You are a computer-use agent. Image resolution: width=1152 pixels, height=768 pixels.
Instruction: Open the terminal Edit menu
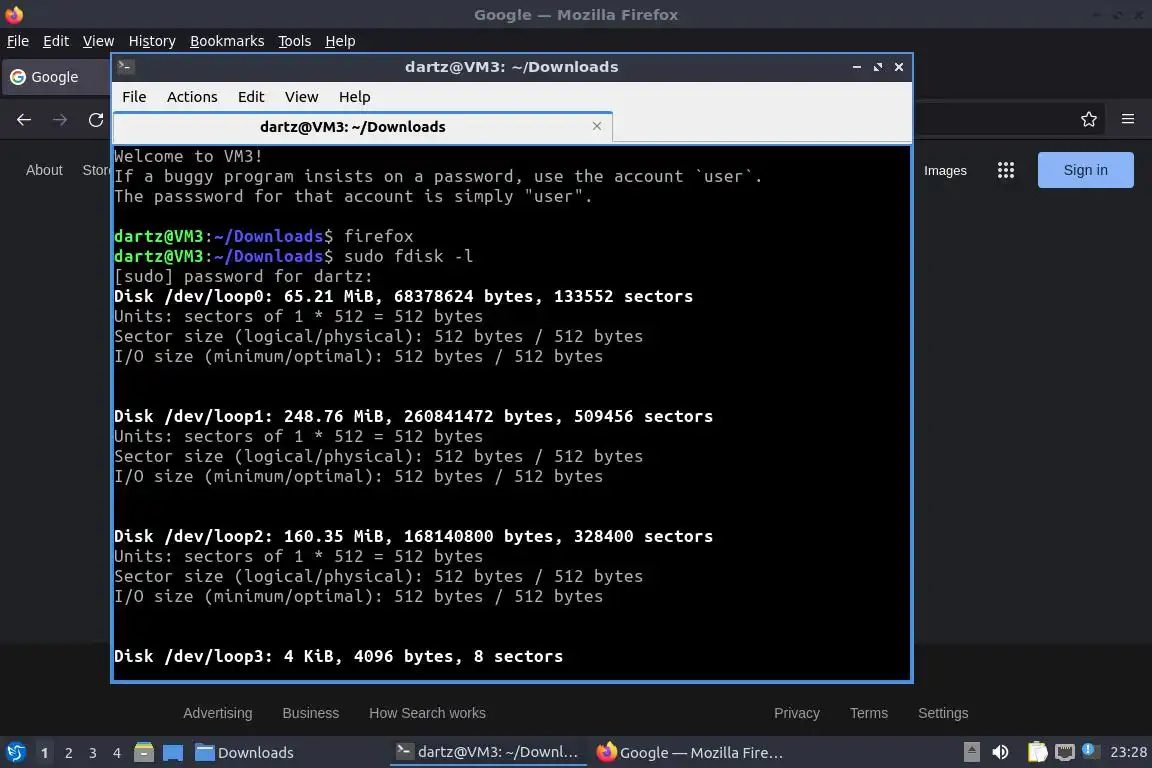251,97
